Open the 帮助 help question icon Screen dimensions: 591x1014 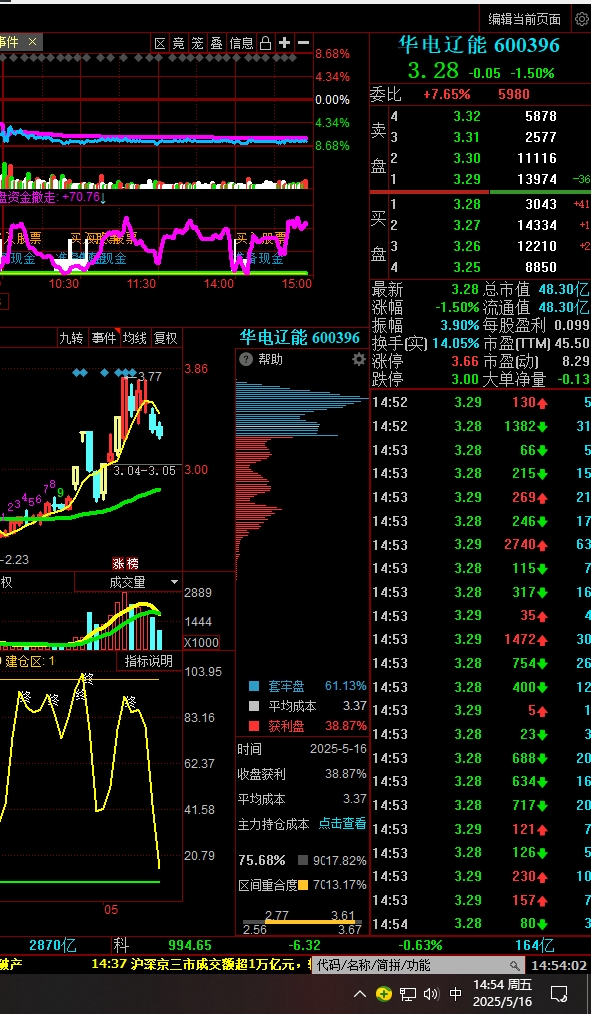(x=246, y=360)
